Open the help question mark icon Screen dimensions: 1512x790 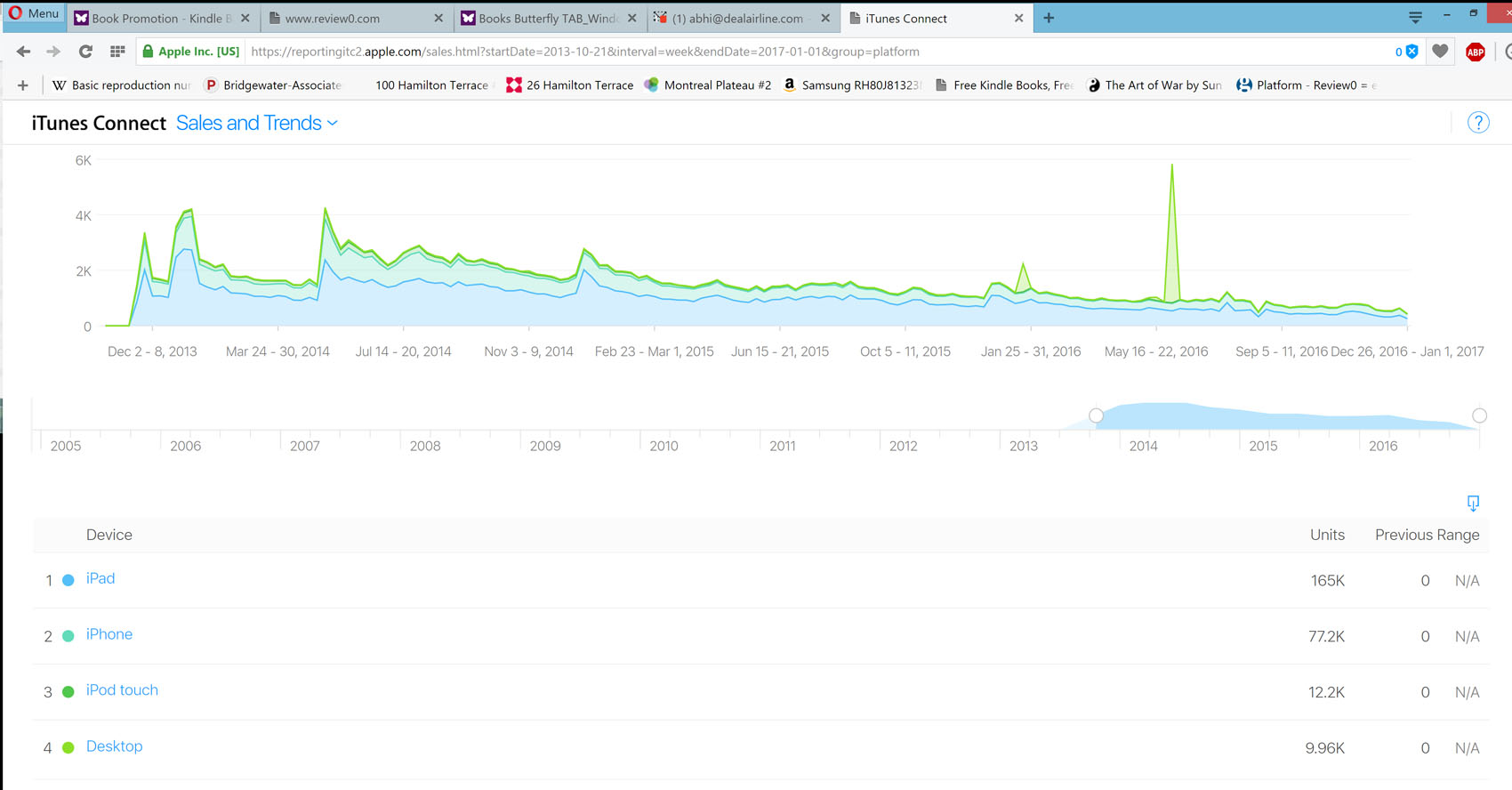pyautogui.click(x=1478, y=123)
